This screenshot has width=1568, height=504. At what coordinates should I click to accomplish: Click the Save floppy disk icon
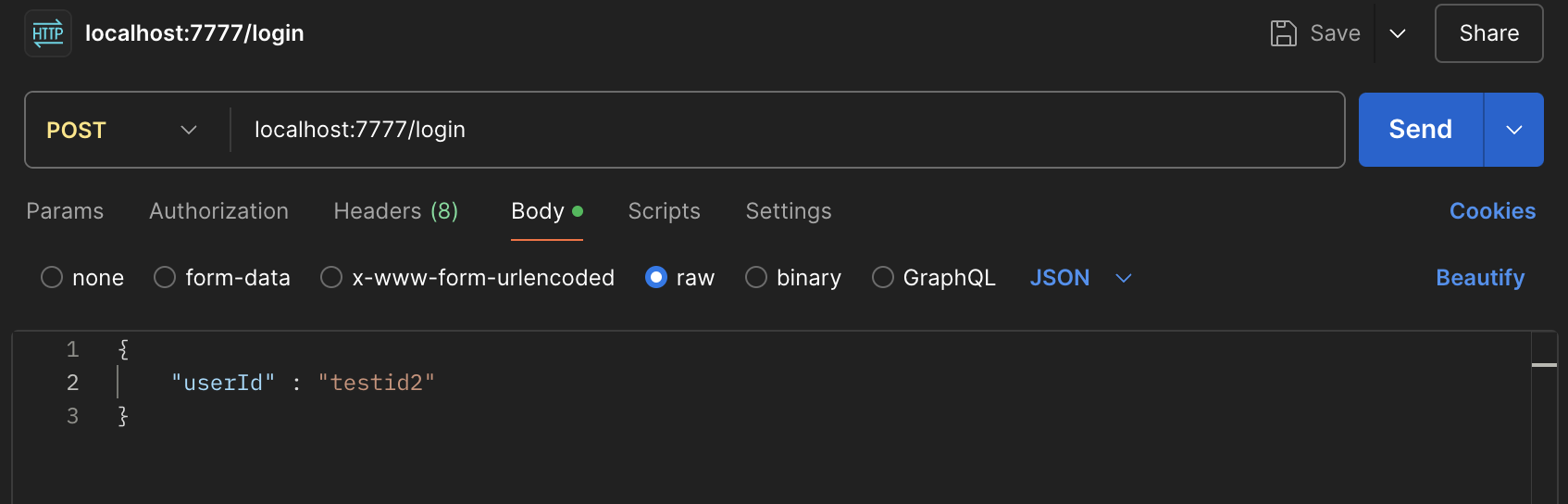click(x=1283, y=33)
